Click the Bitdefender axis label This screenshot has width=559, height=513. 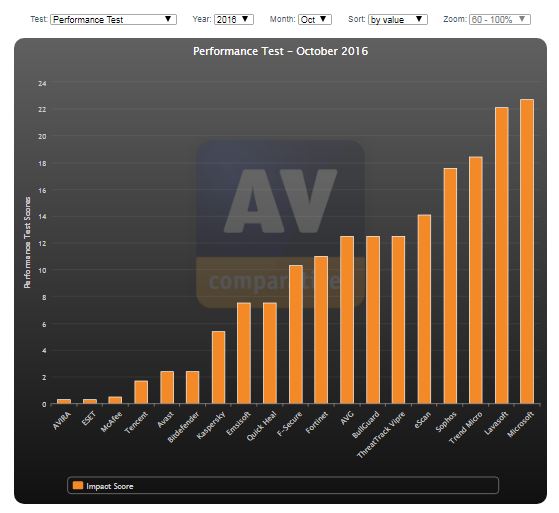pyautogui.click(x=183, y=427)
